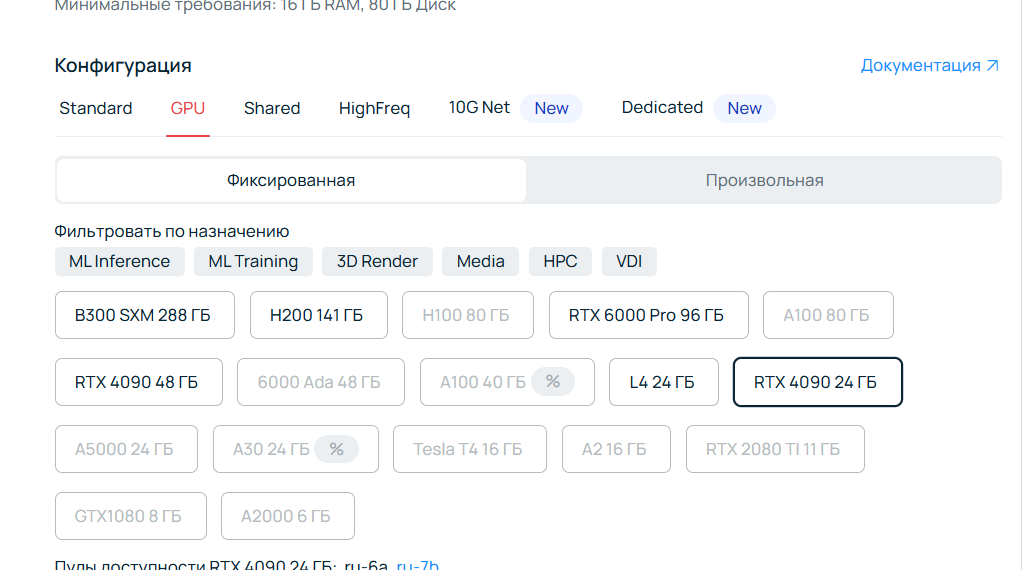Open the ru-7b availability pool link
This screenshot has width=1026, height=570.
click(x=417, y=565)
